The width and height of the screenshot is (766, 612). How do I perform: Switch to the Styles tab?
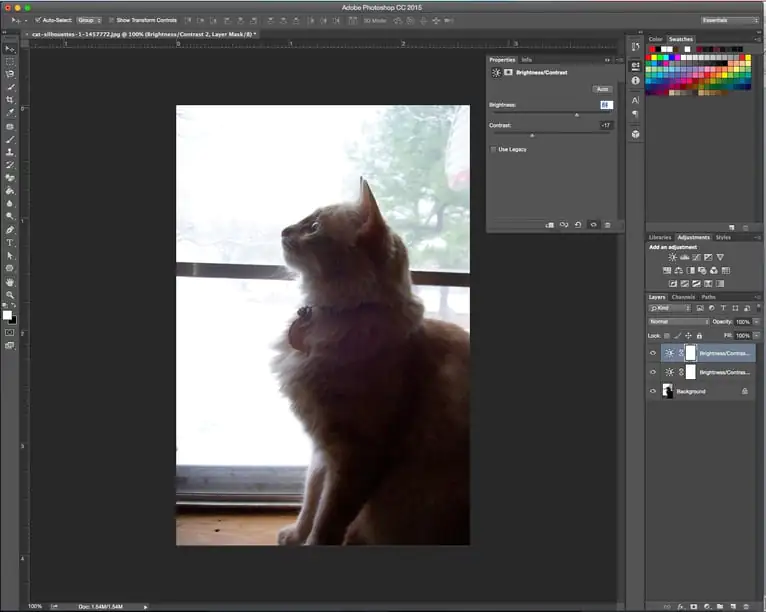[723, 237]
